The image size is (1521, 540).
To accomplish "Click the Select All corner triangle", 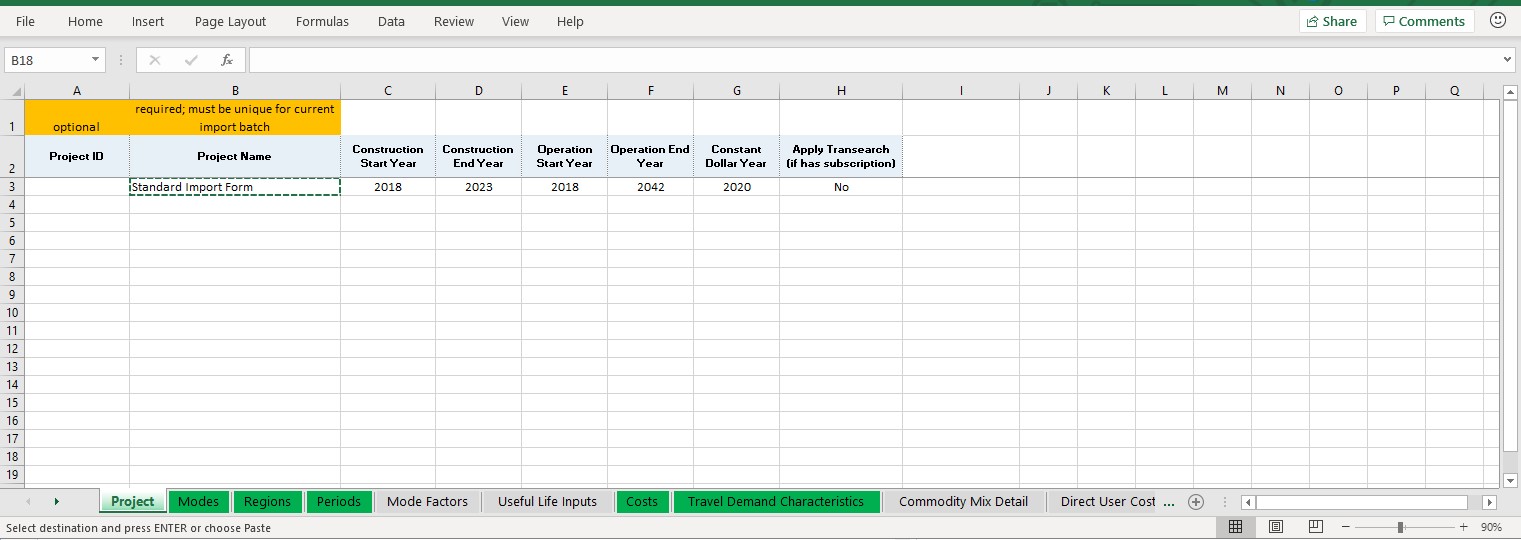I will (15, 91).
